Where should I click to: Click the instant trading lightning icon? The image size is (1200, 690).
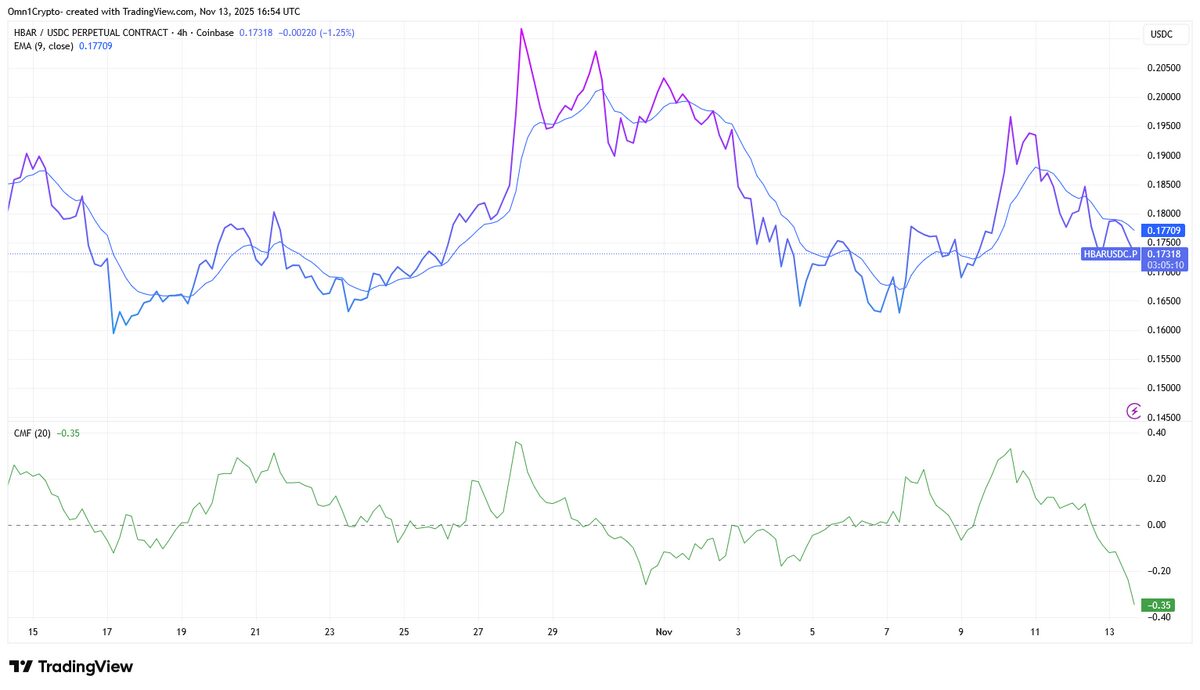coord(1133,410)
